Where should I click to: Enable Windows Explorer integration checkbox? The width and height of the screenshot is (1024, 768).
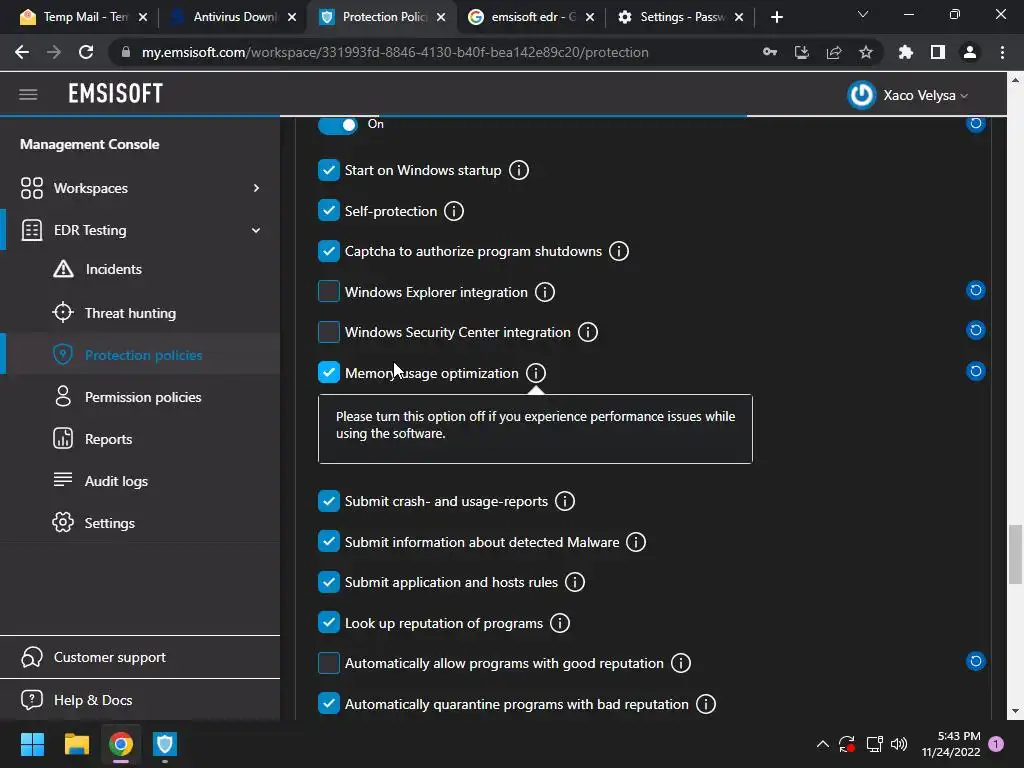click(328, 291)
